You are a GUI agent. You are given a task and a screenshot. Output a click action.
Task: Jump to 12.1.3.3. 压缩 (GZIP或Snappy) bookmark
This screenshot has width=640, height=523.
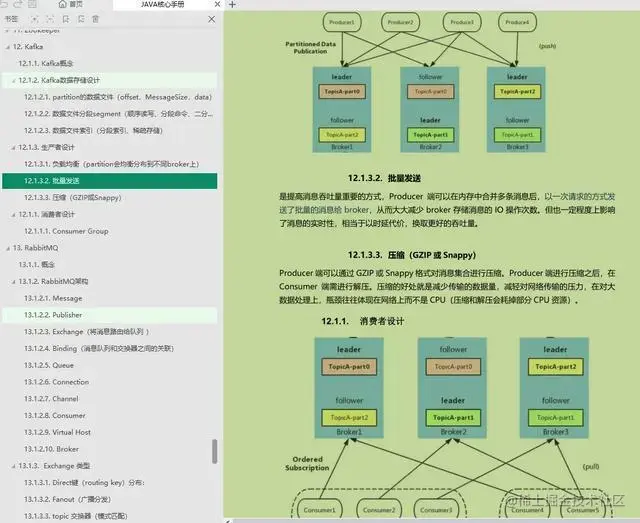73,197
